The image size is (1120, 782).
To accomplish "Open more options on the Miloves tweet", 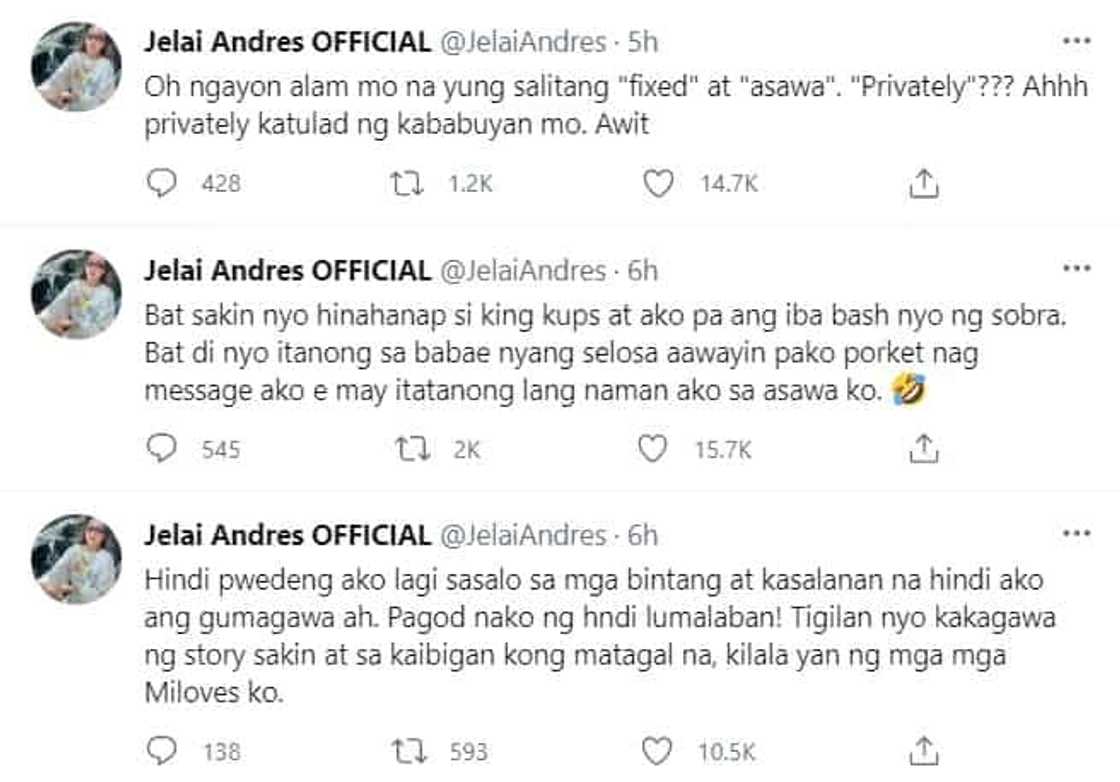I will [x=1076, y=535].
